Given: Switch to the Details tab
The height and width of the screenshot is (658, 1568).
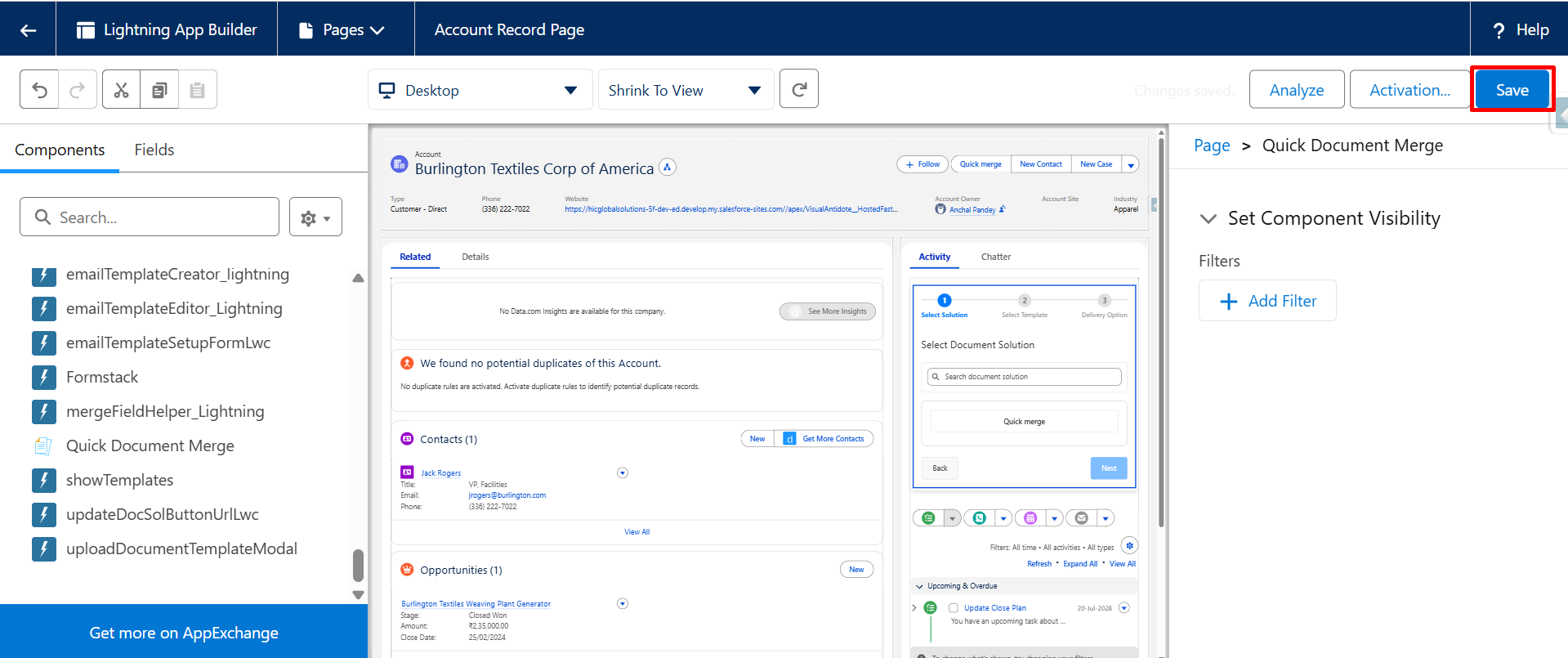Looking at the screenshot, I should [476, 257].
